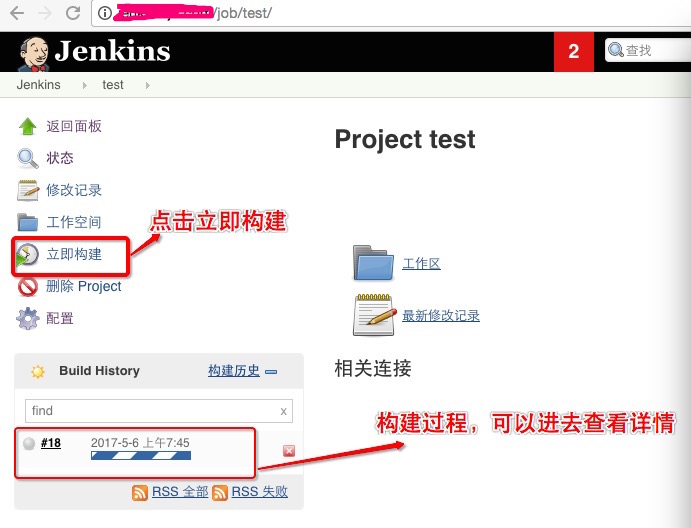The width and height of the screenshot is (691, 528).
Task: Expand the arrow after test breadcrumb
Action: 148,85
